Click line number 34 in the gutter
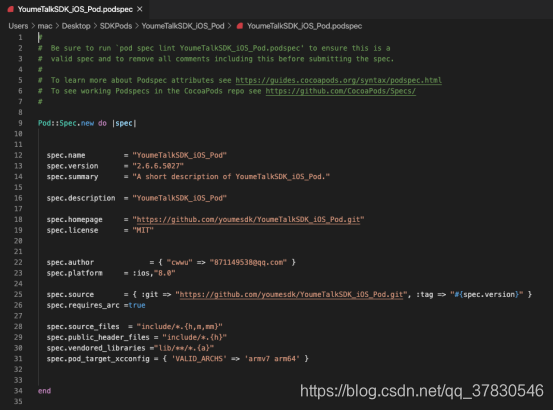Viewport: 554px width, 410px height. point(18,391)
